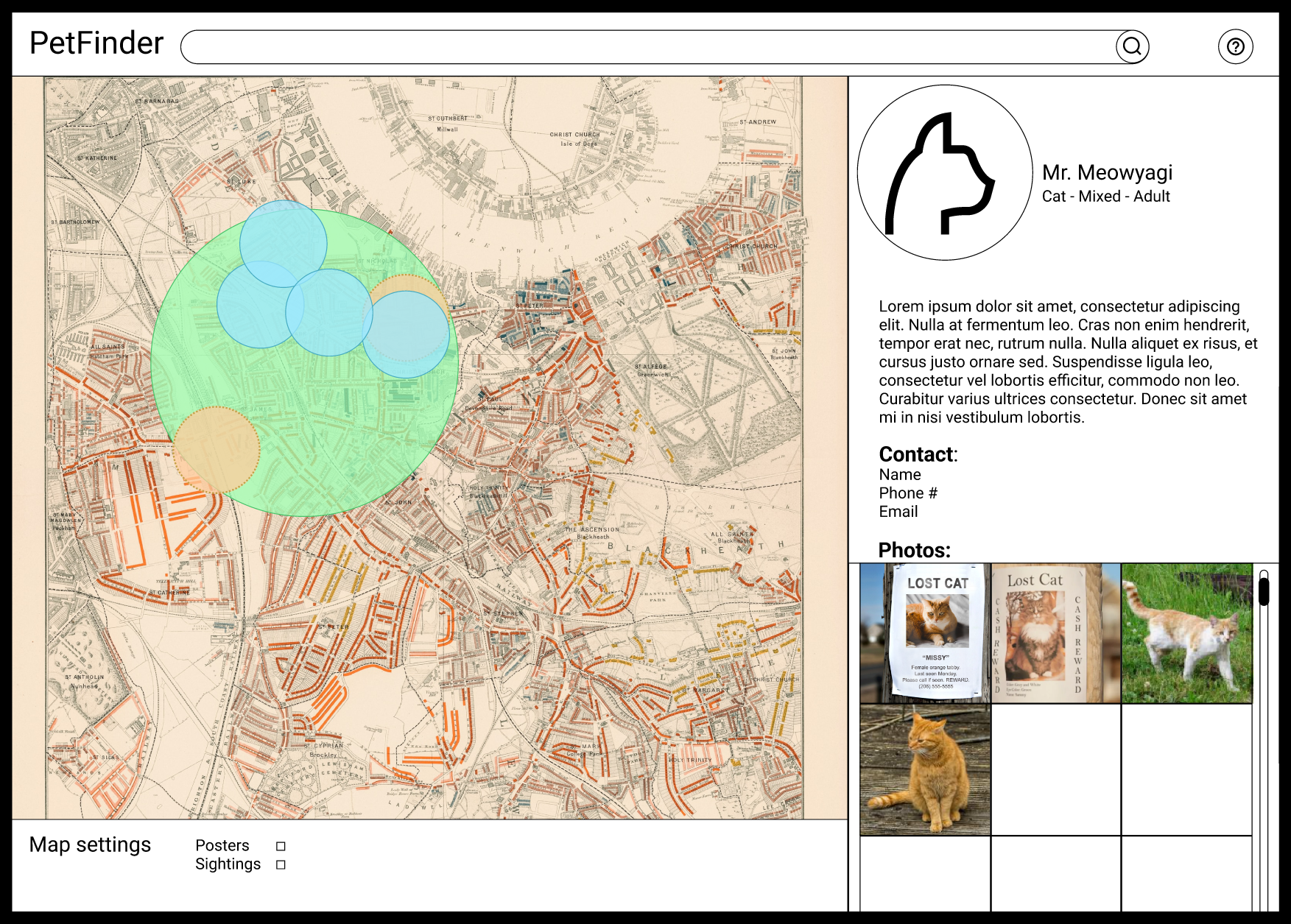
Task: Enable the Posters checkbox
Action: coord(281,847)
